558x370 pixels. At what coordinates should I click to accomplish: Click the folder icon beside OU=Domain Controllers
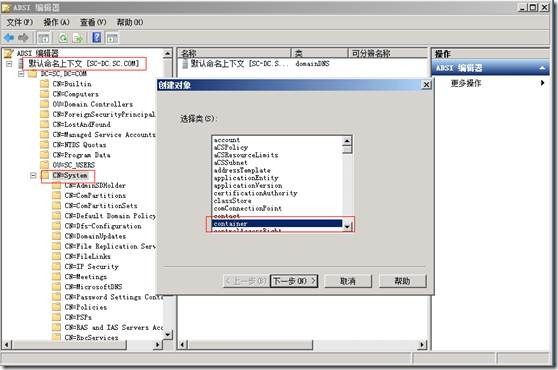pos(44,104)
